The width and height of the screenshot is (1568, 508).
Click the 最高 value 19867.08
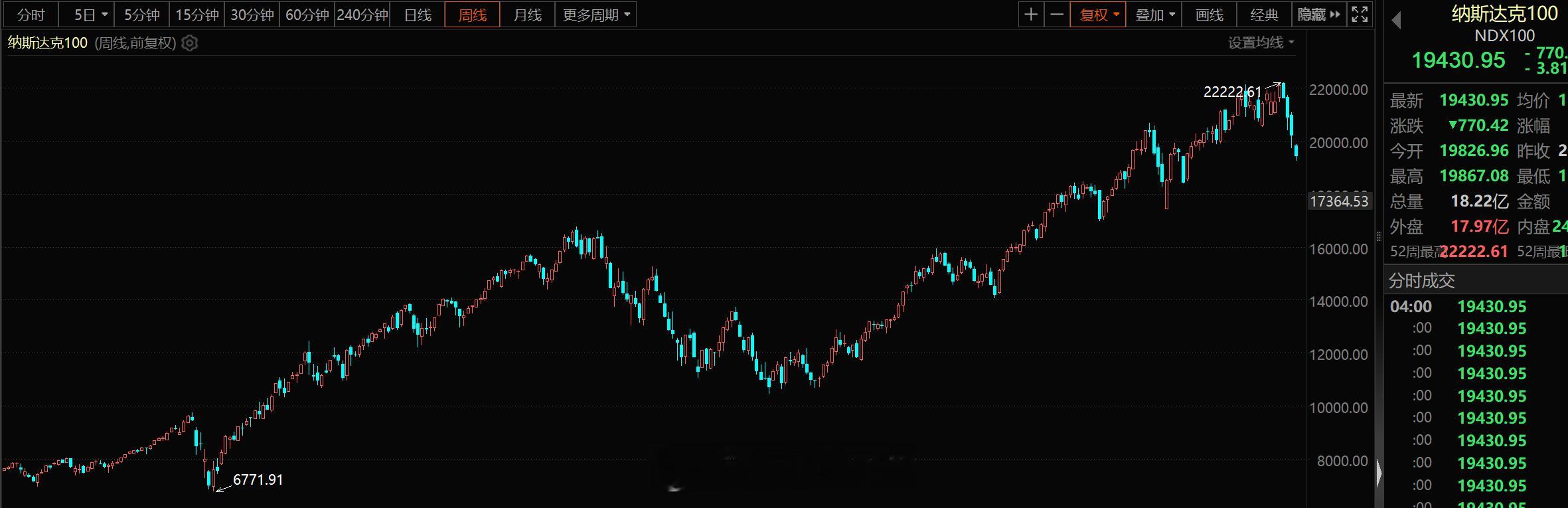1474,176
